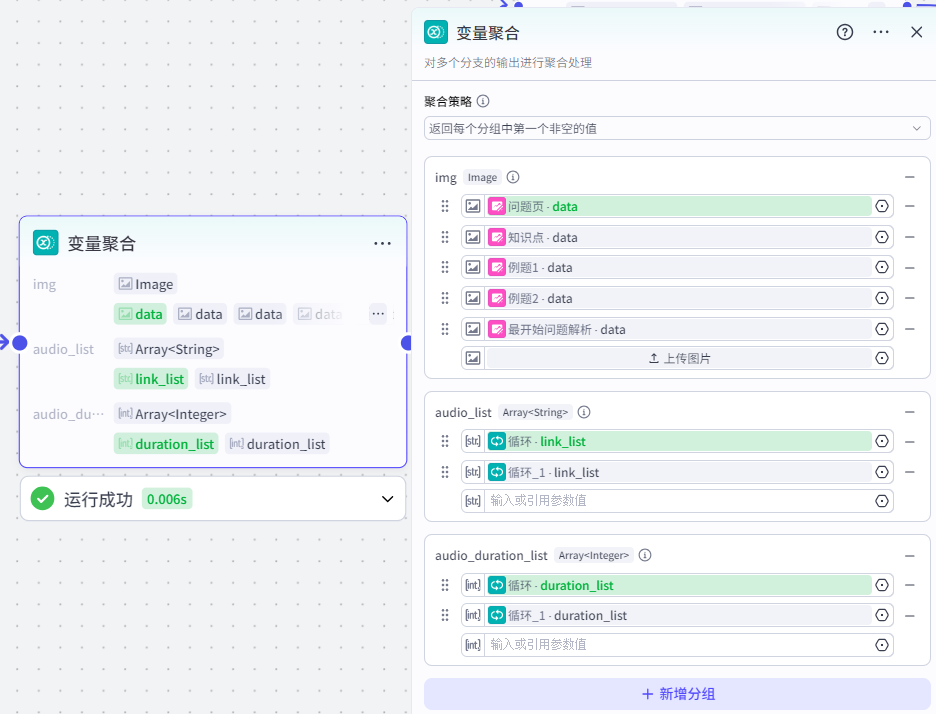Click the drag handle for 循环_1 - link_list
This screenshot has height=714, width=936.
point(445,472)
